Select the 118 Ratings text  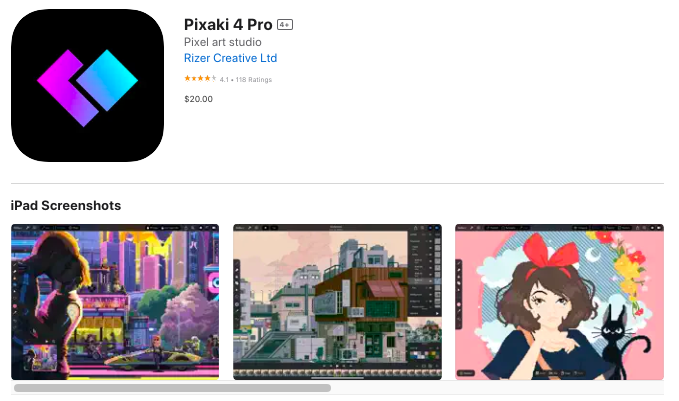point(254,80)
